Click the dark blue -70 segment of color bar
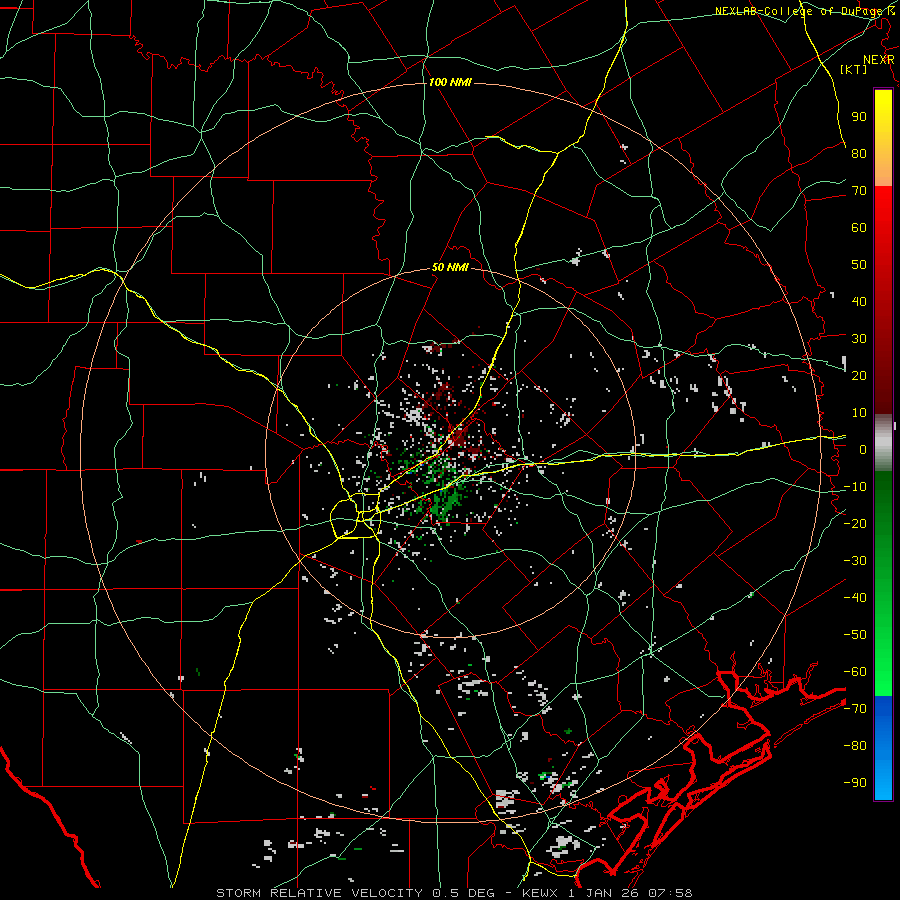 coord(883,709)
